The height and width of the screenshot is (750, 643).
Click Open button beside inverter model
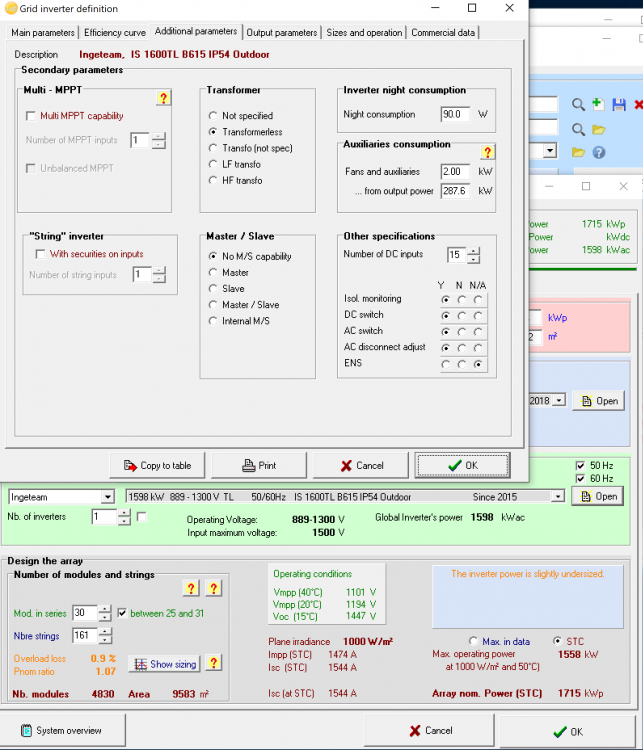(599, 496)
